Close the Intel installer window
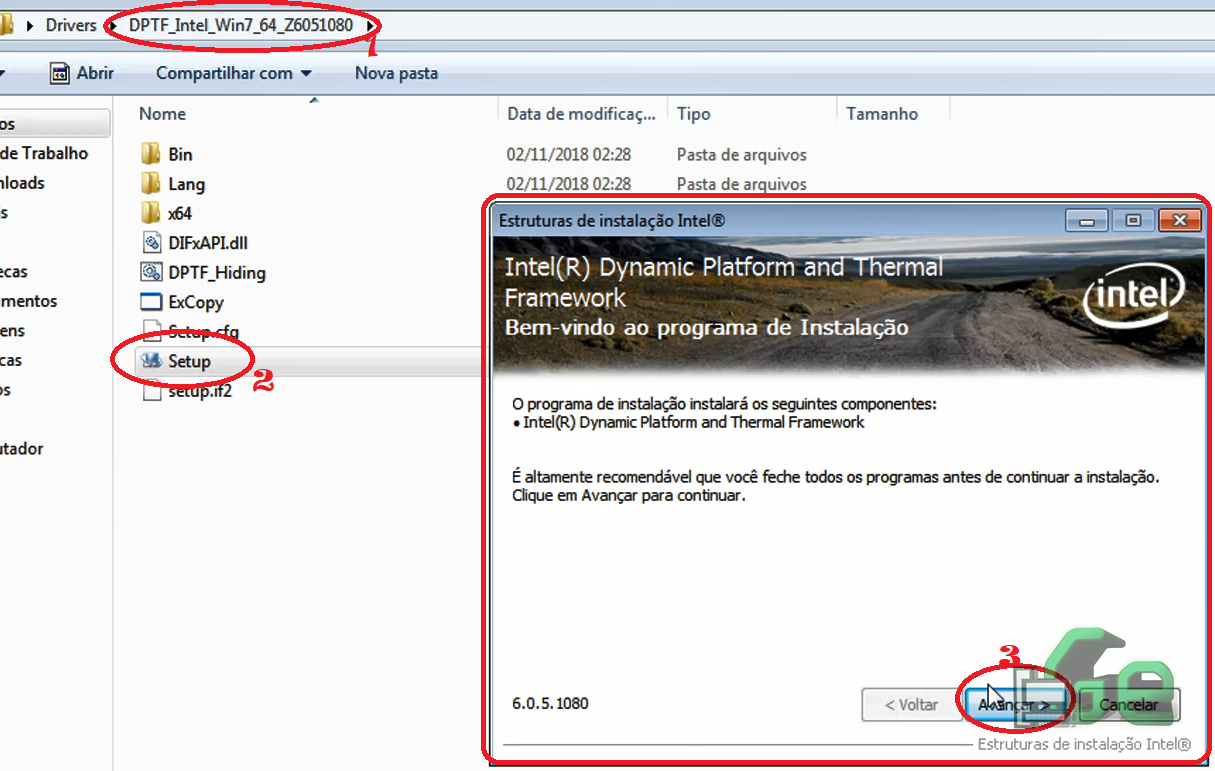Viewport: 1215px width, 771px height. point(1178,220)
